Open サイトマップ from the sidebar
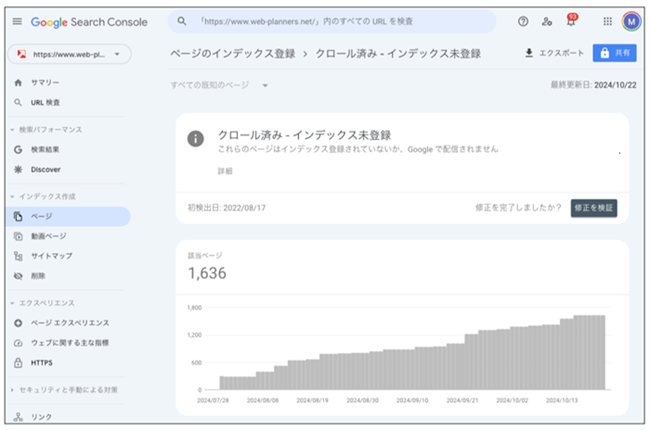This screenshot has width=650, height=430. tap(51, 256)
